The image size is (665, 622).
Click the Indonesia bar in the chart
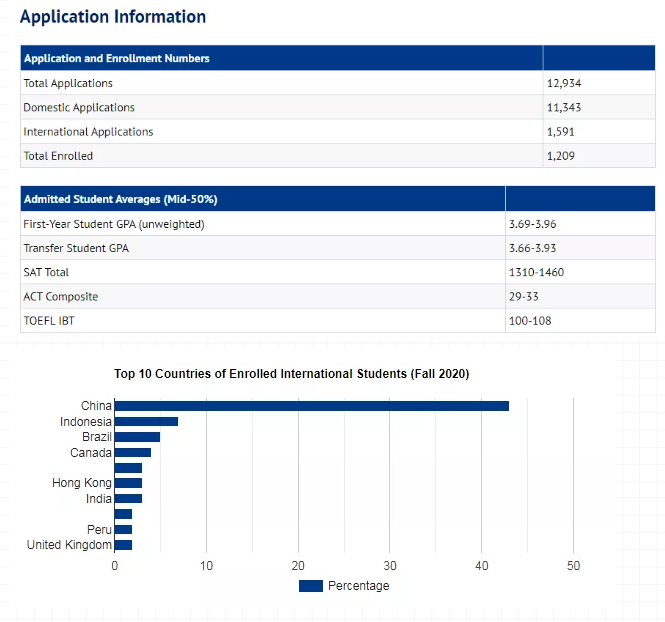coord(146,421)
